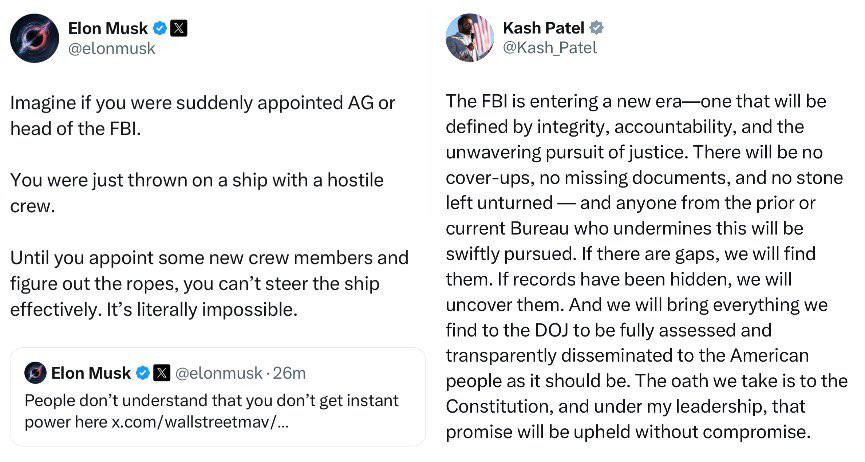
Task: Click the Elon Musk name in the quoted tweet
Action: pyautogui.click(x=90, y=373)
